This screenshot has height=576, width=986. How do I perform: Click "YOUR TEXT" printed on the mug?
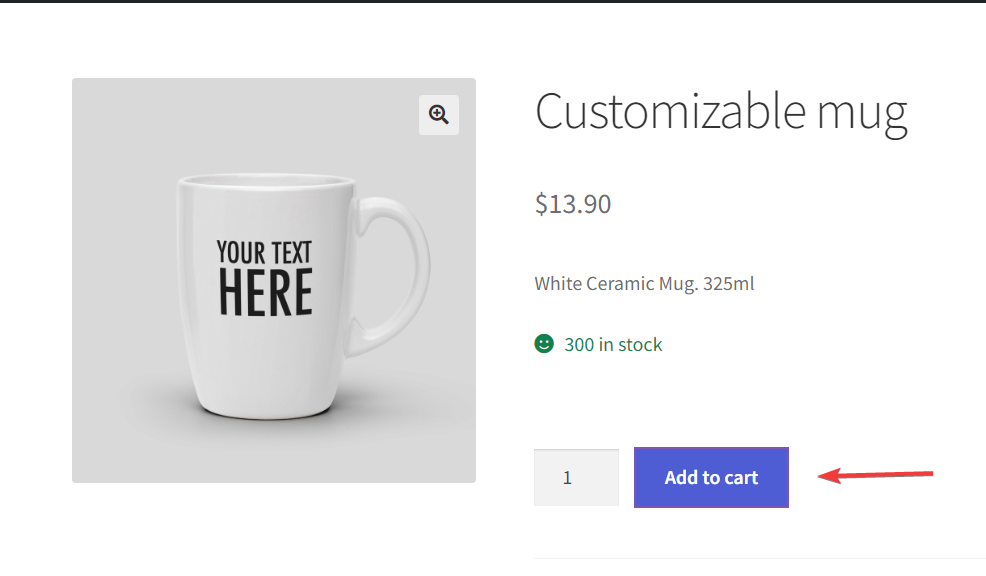pos(264,252)
